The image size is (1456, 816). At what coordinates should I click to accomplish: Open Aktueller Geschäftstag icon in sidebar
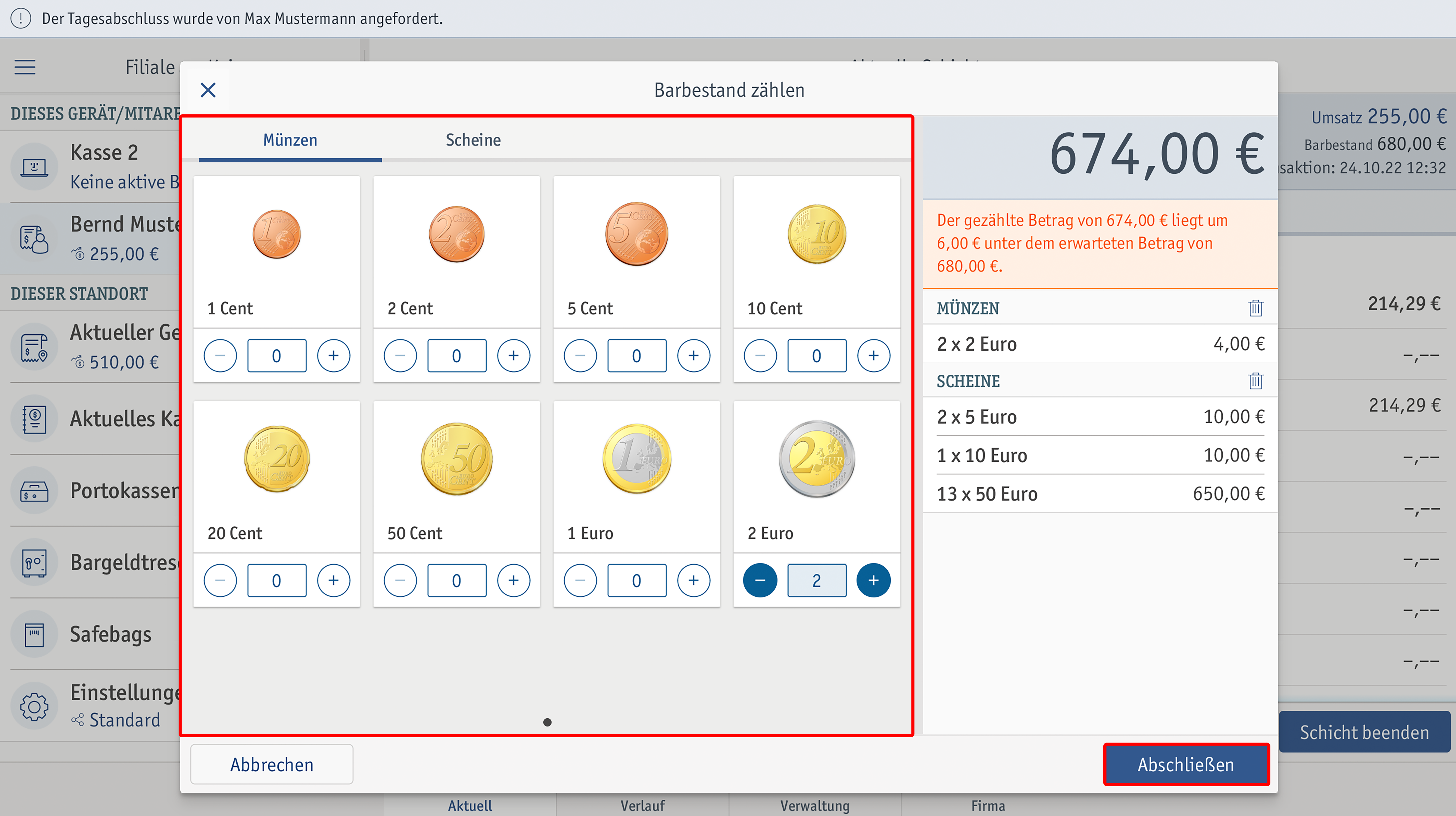pos(34,347)
